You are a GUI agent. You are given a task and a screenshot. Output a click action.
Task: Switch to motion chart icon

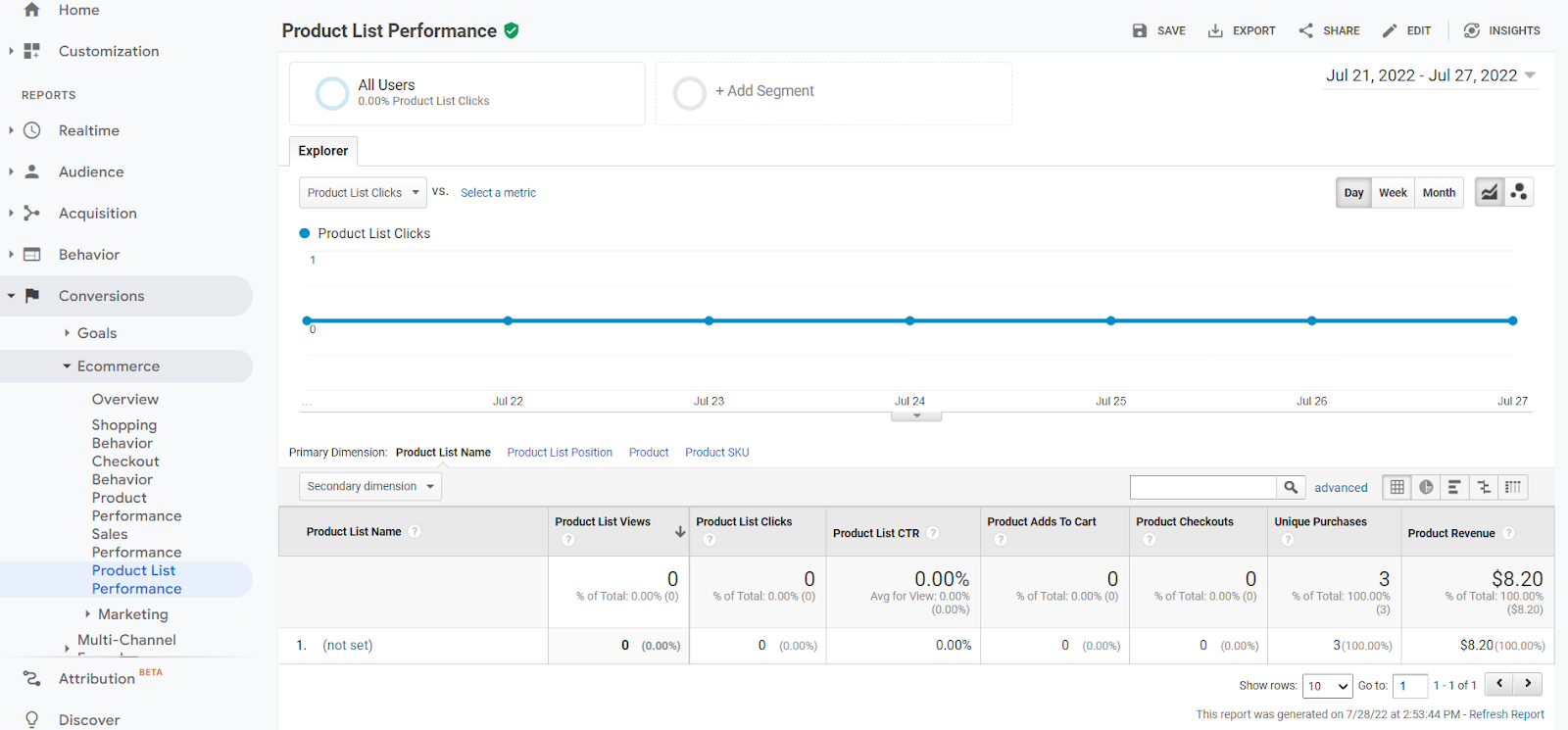click(x=1519, y=192)
